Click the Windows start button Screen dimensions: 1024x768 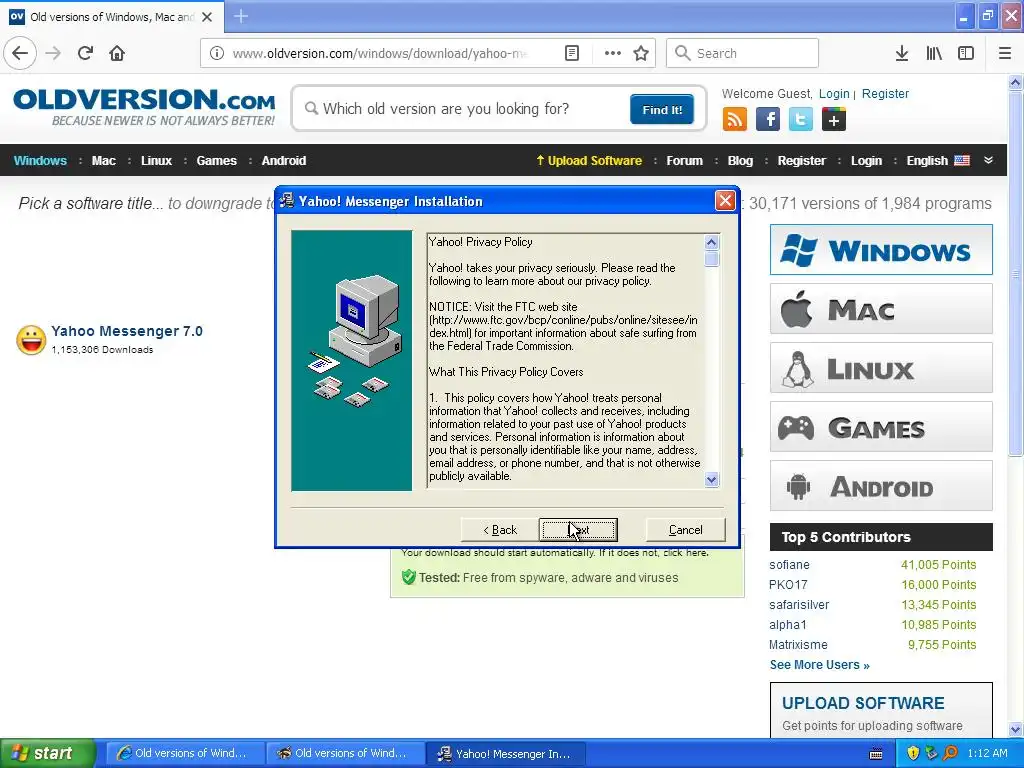click(48, 754)
